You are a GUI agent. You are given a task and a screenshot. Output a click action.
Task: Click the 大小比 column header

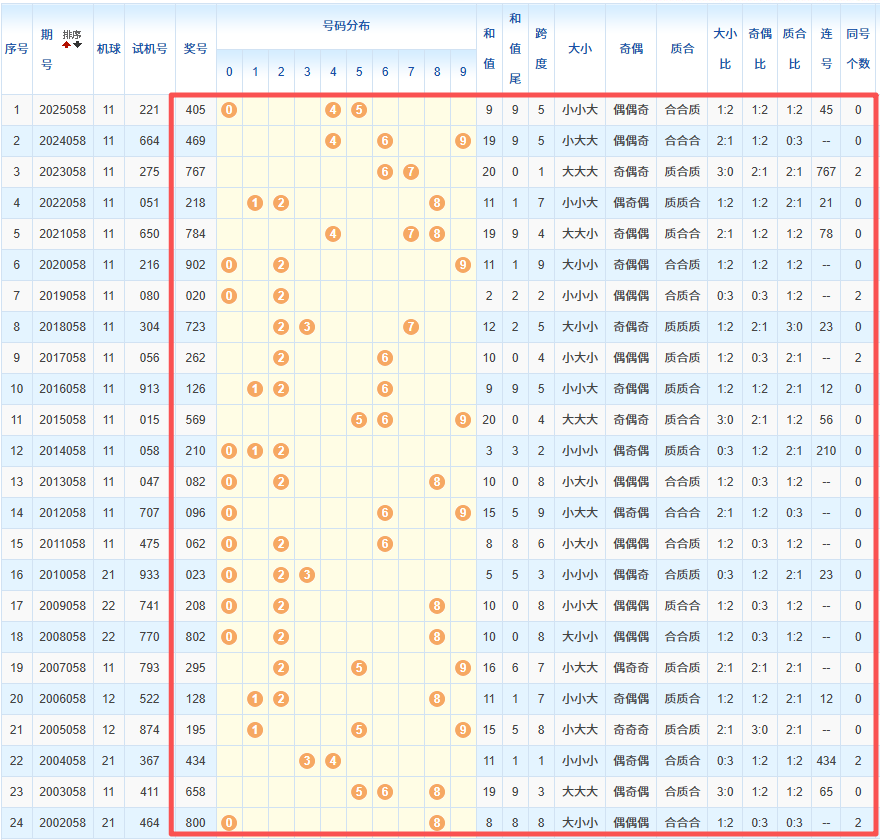[x=725, y=48]
